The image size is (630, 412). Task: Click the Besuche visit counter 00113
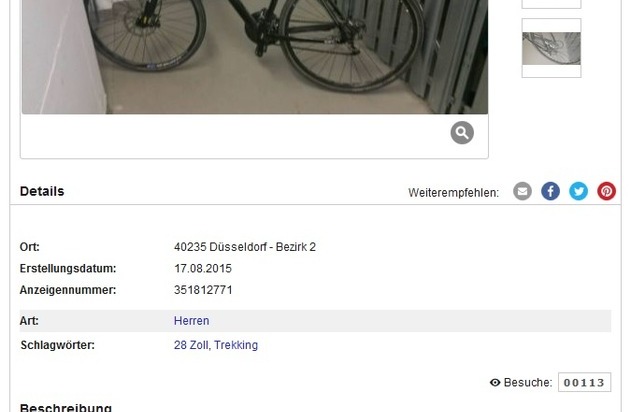coord(584,382)
